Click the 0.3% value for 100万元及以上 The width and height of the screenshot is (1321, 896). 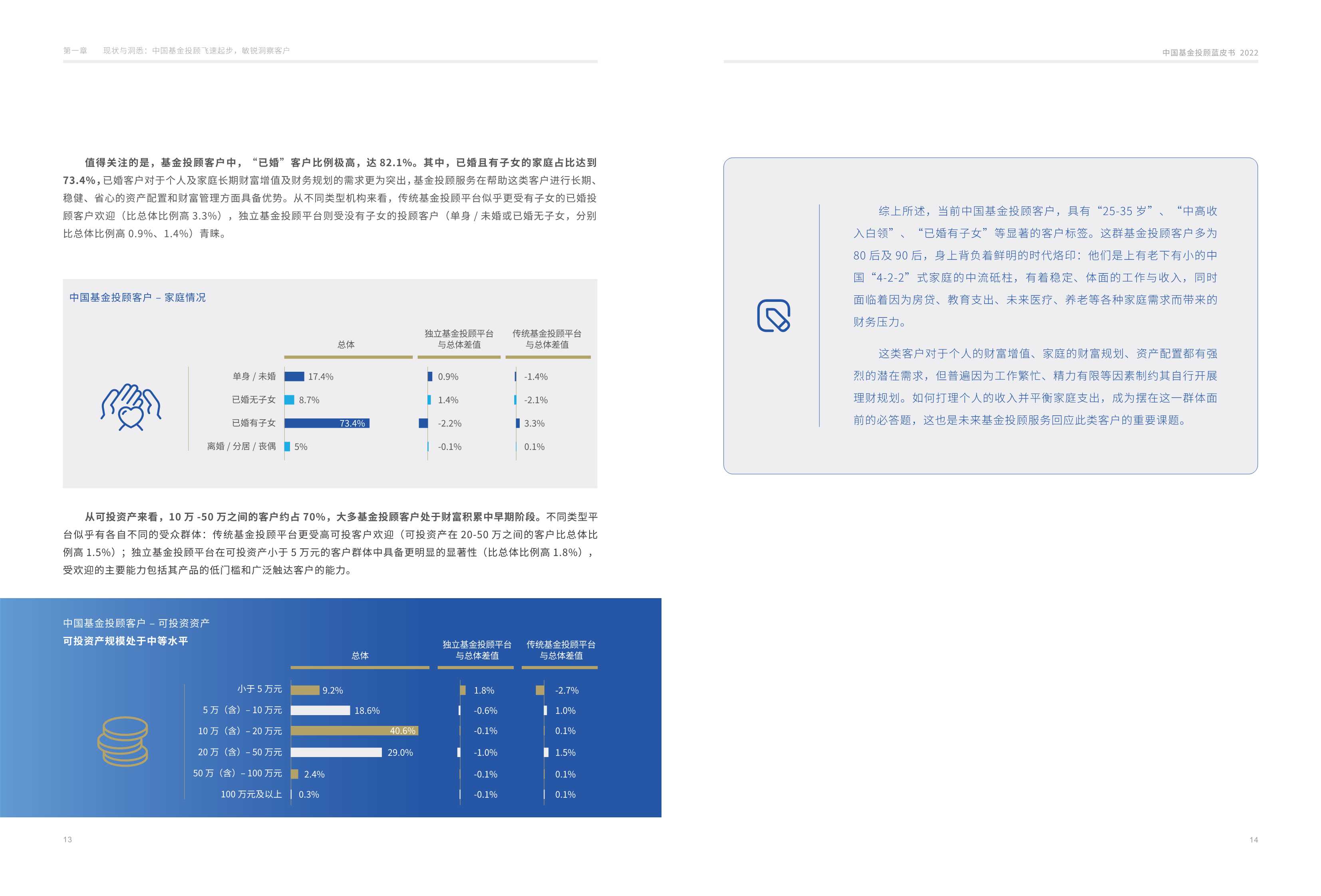[x=309, y=794]
